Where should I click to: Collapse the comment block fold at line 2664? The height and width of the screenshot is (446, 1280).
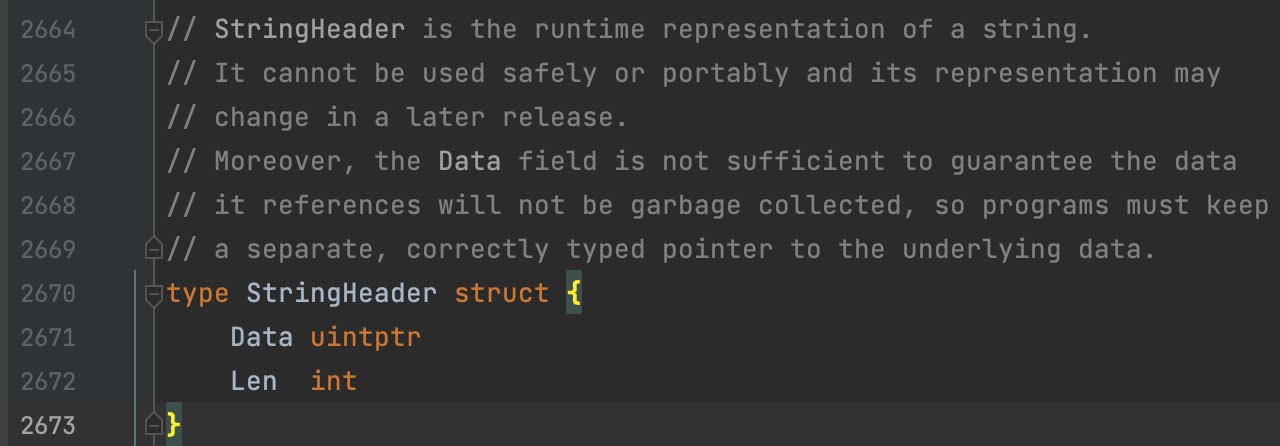(153, 31)
